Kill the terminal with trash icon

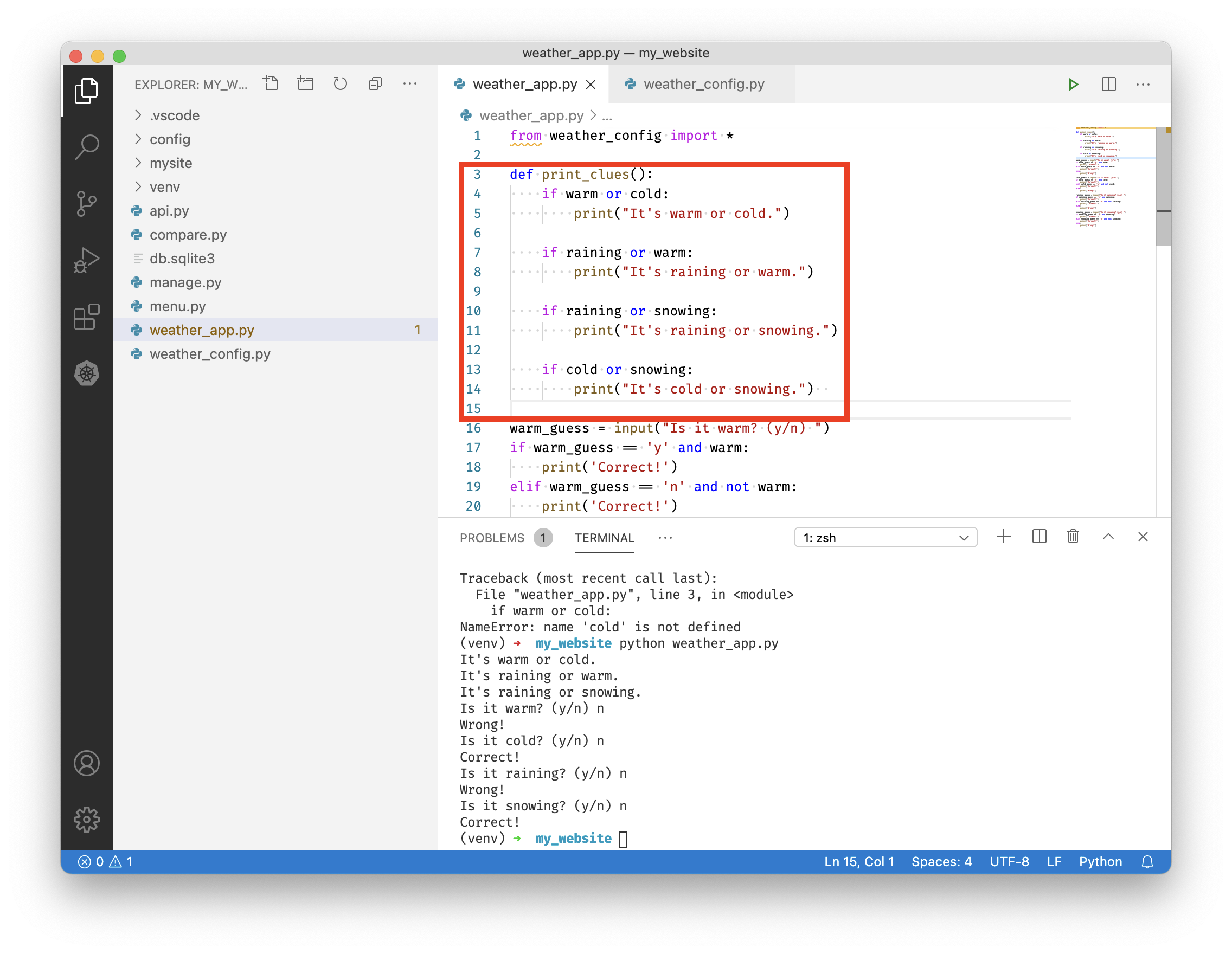pos(1073,537)
